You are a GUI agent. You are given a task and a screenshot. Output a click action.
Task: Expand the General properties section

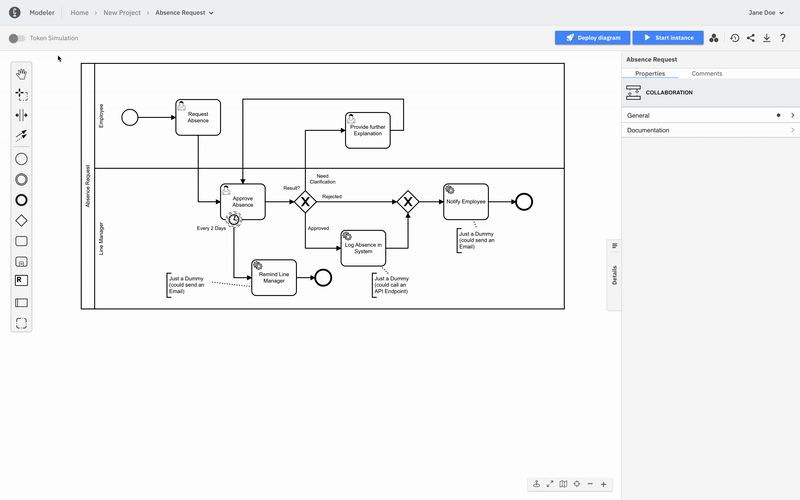(x=710, y=115)
